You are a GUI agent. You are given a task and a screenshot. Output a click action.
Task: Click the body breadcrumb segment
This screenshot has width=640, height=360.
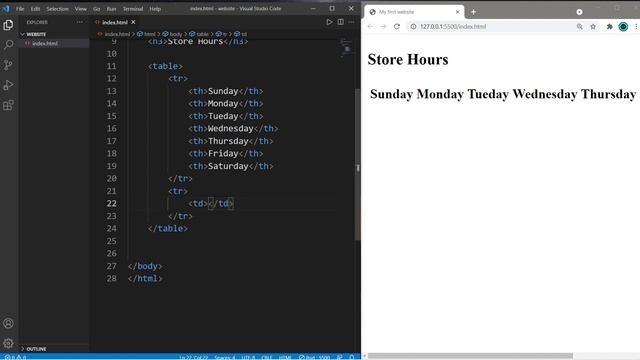click(173, 34)
